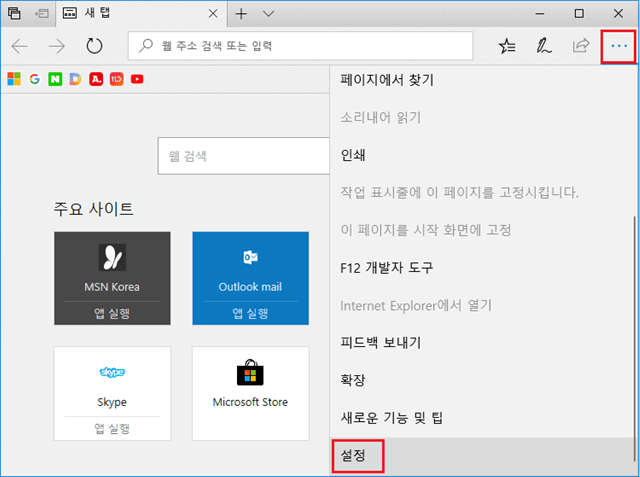
Task: Close the 새 탭 tab
Action: pyautogui.click(x=213, y=14)
